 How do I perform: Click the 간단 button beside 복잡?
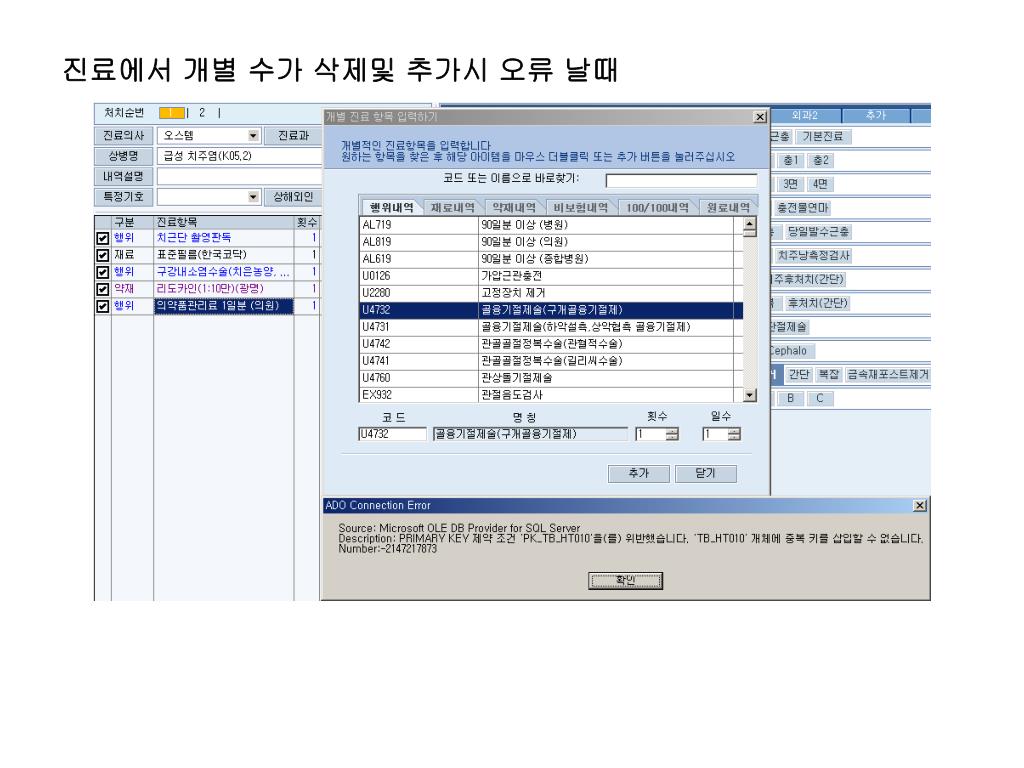799,375
